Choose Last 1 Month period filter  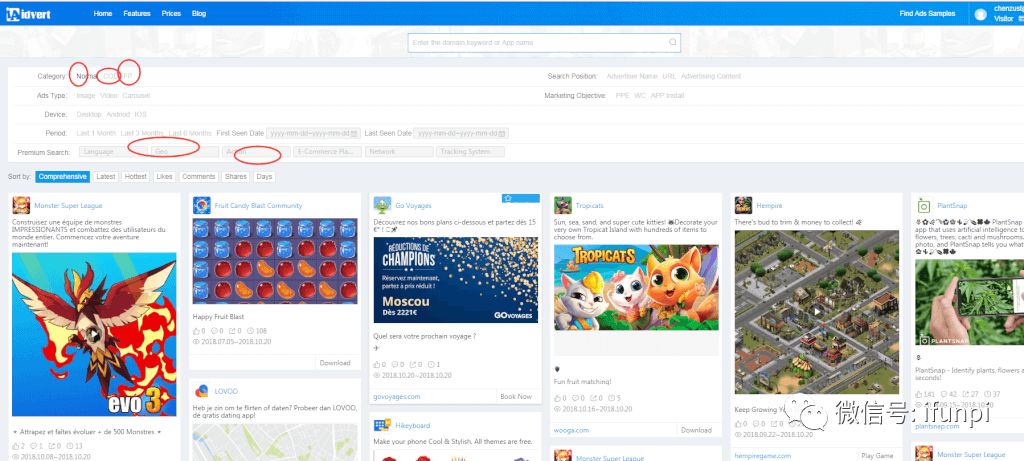(x=96, y=133)
